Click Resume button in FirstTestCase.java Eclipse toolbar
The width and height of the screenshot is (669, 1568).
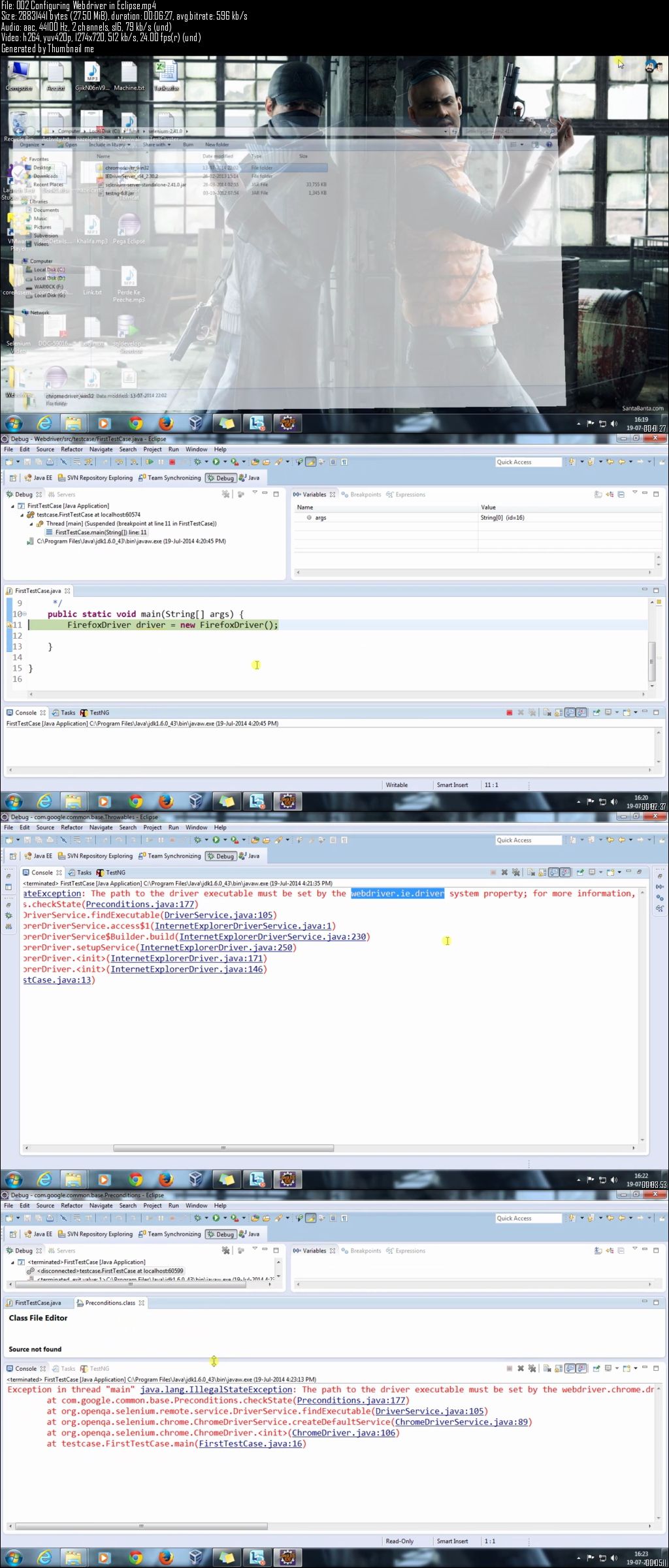click(x=150, y=462)
